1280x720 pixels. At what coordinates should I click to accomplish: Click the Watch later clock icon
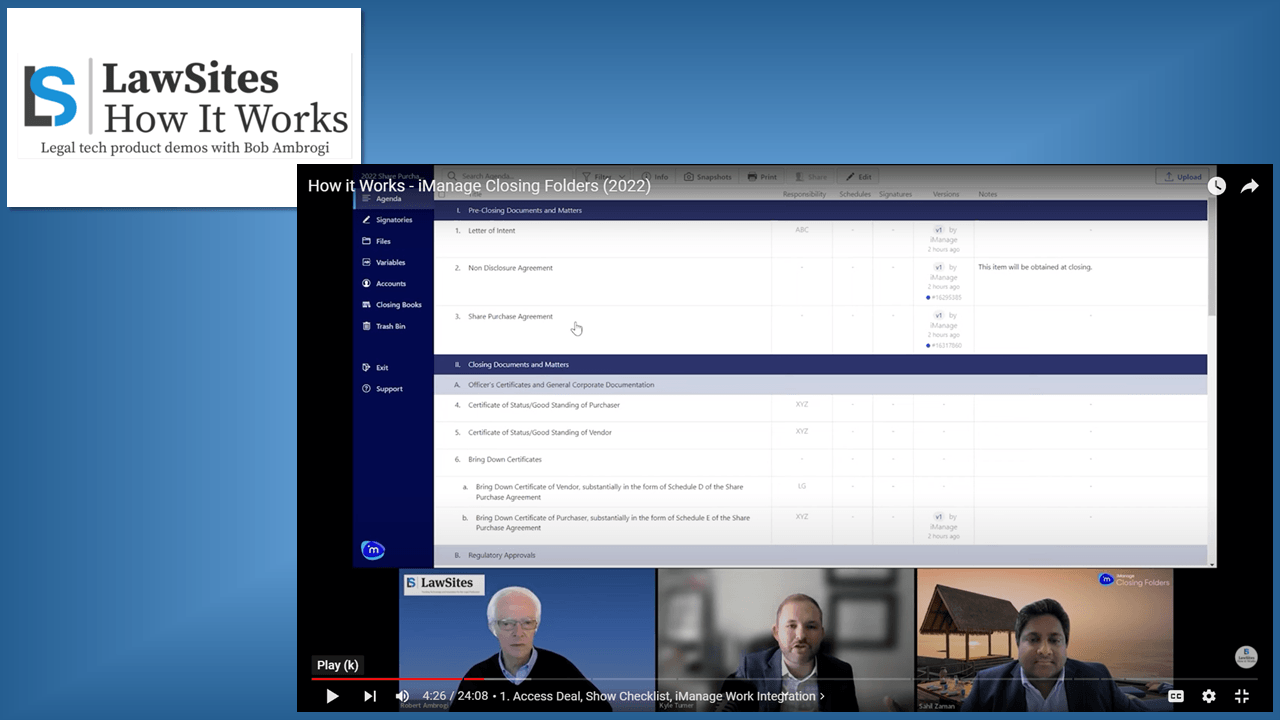[x=1216, y=186]
